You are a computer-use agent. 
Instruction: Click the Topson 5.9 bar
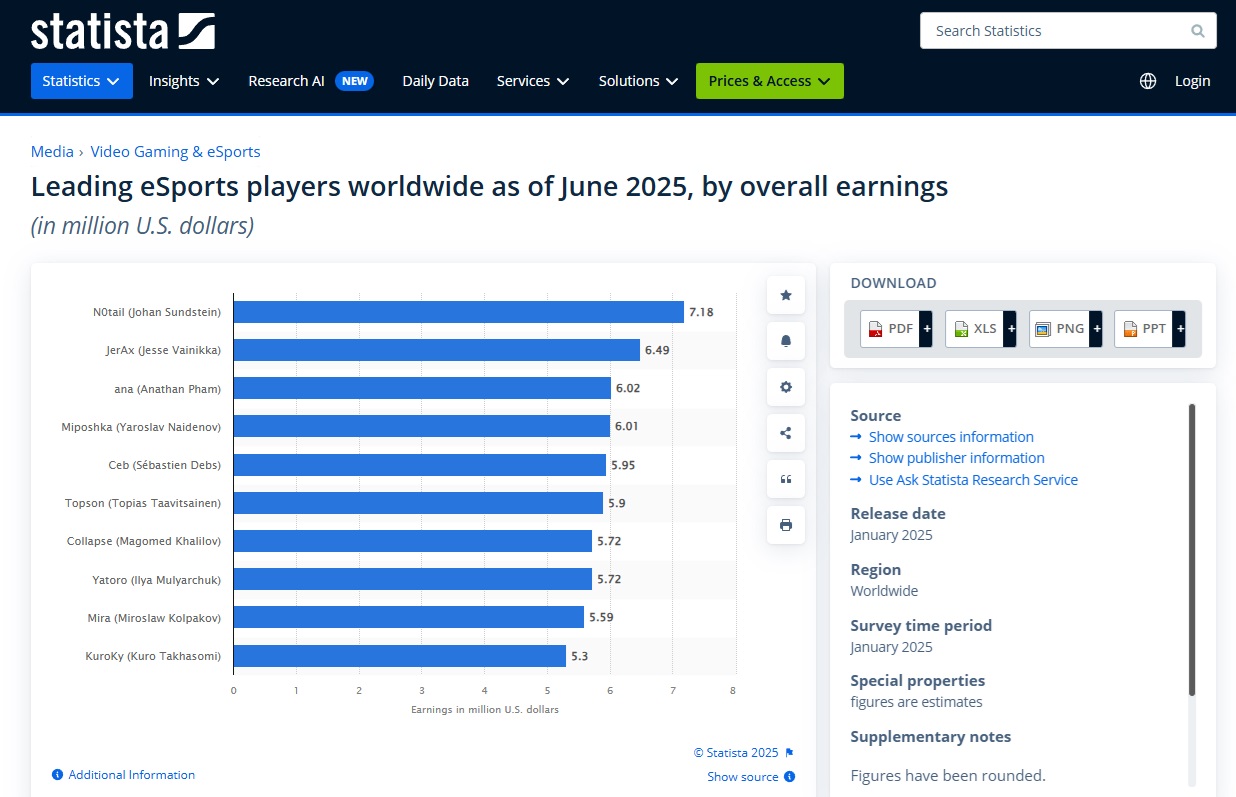pos(418,503)
